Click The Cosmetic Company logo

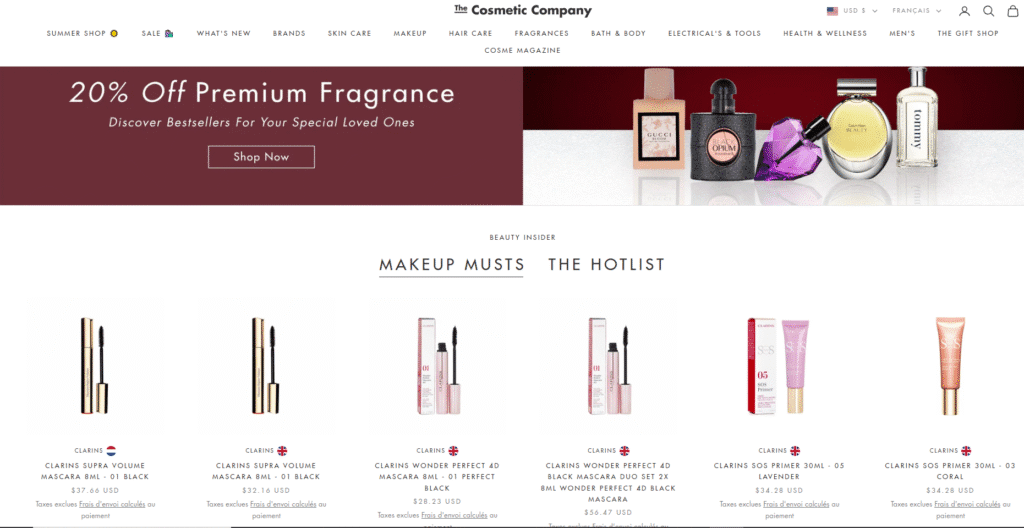(x=523, y=10)
